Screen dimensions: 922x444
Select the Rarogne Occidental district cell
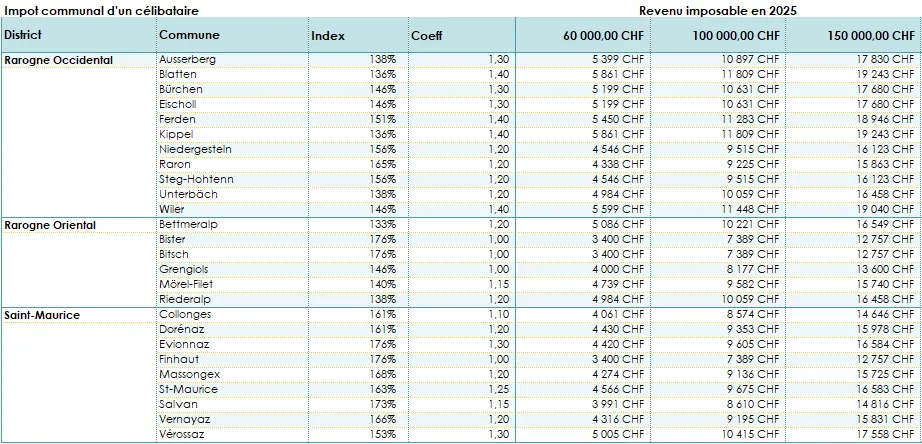58,60
